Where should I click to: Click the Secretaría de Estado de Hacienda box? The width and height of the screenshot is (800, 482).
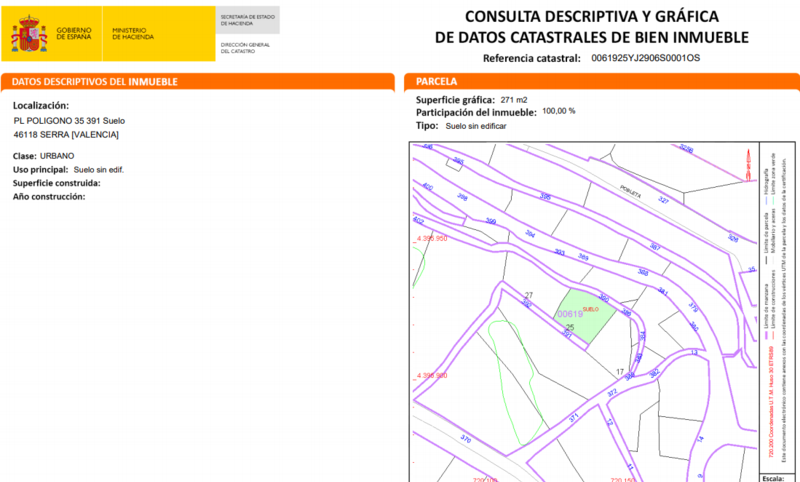(248, 19)
